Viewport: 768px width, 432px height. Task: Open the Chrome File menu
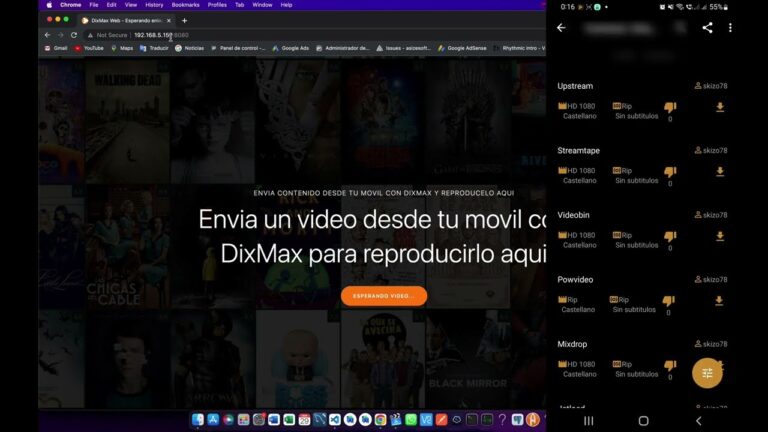coord(94,5)
